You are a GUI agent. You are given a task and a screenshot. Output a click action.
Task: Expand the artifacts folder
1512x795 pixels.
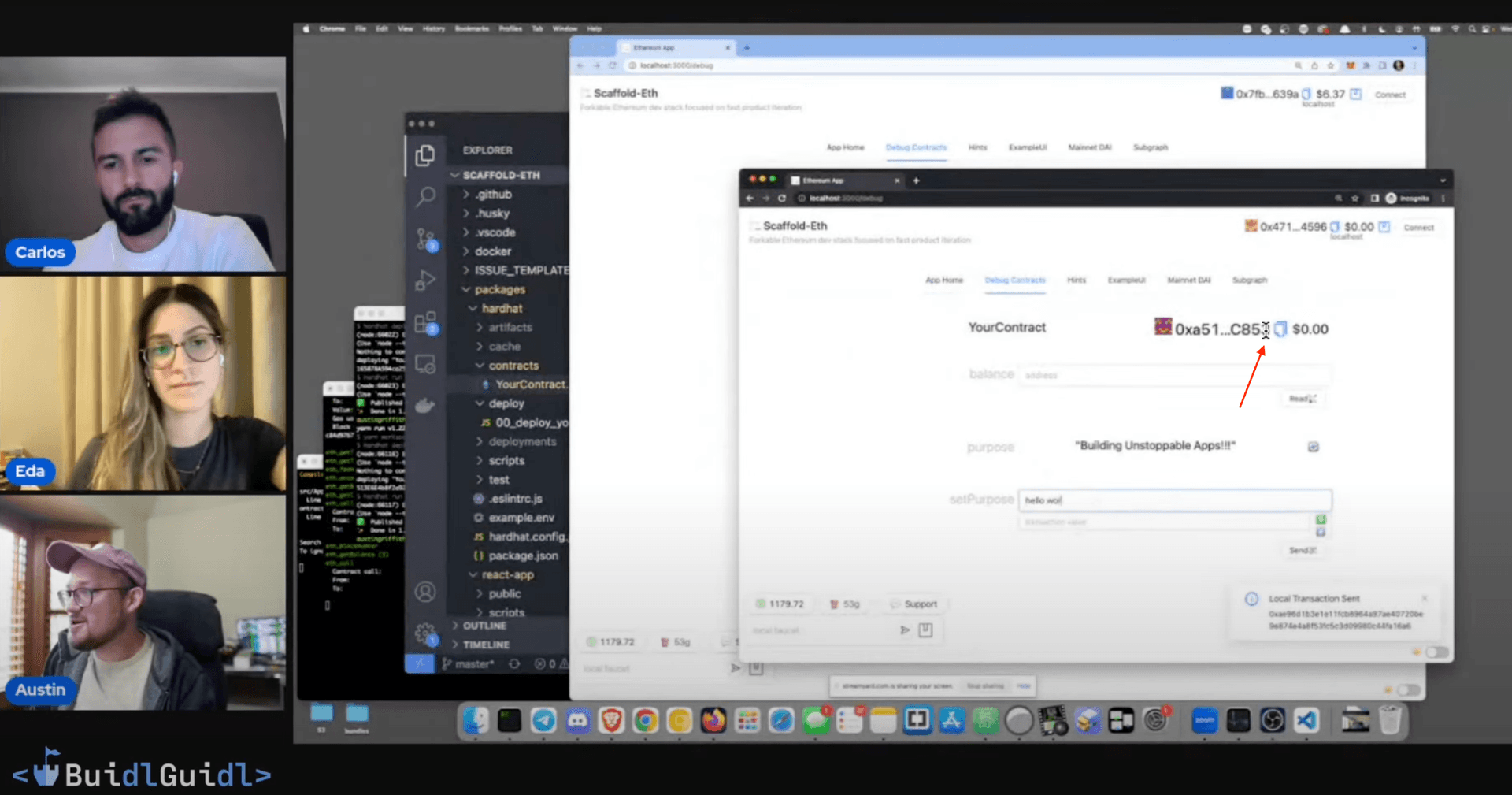(x=510, y=327)
